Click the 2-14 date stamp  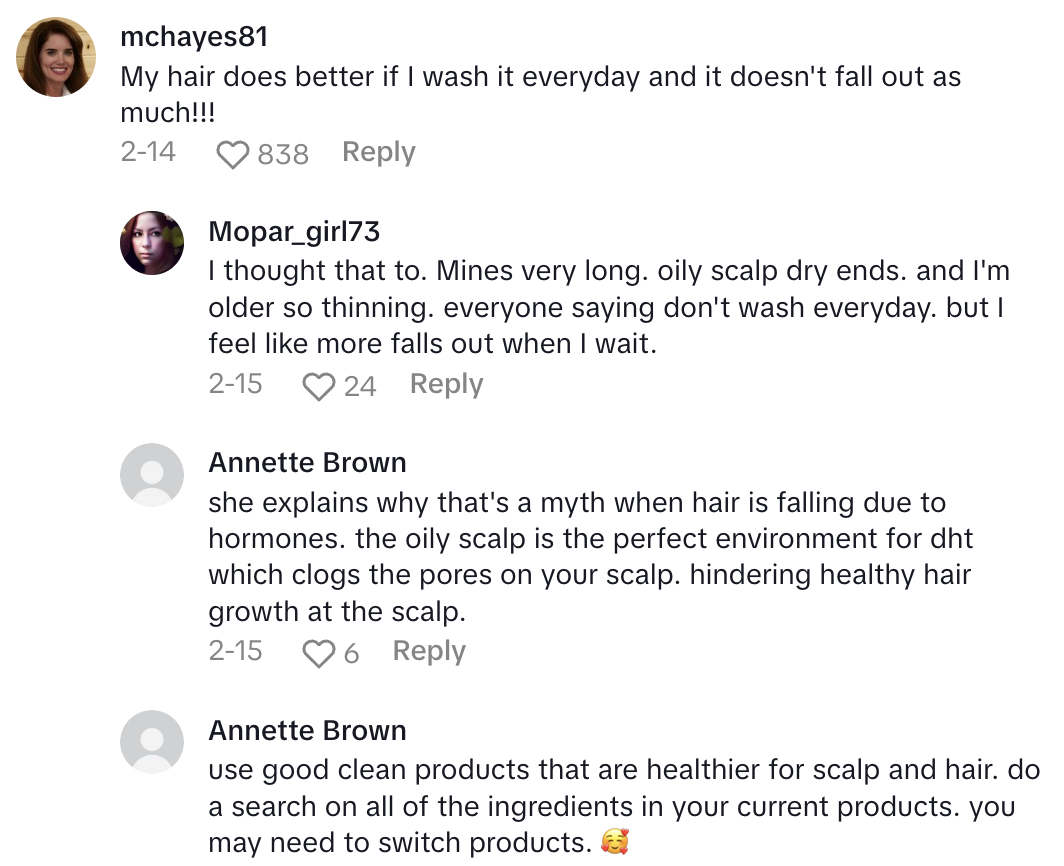[x=147, y=152]
